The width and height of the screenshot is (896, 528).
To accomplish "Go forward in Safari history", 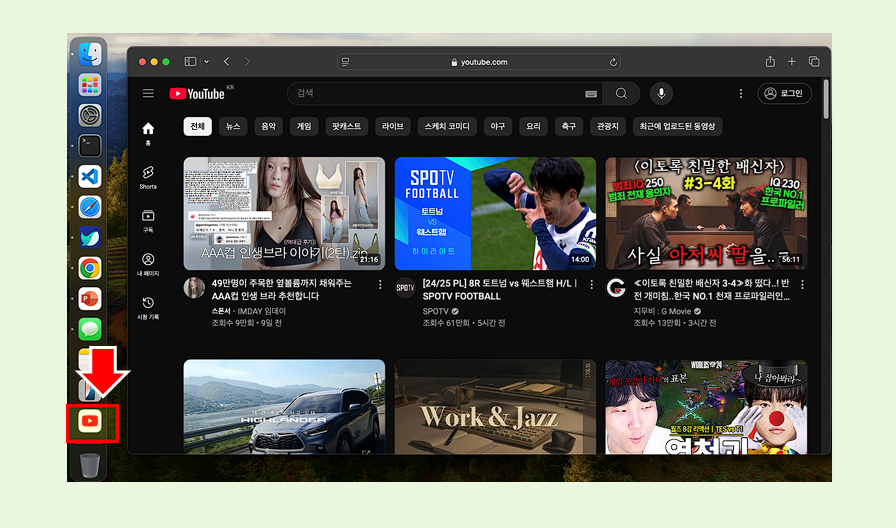I will point(247,62).
